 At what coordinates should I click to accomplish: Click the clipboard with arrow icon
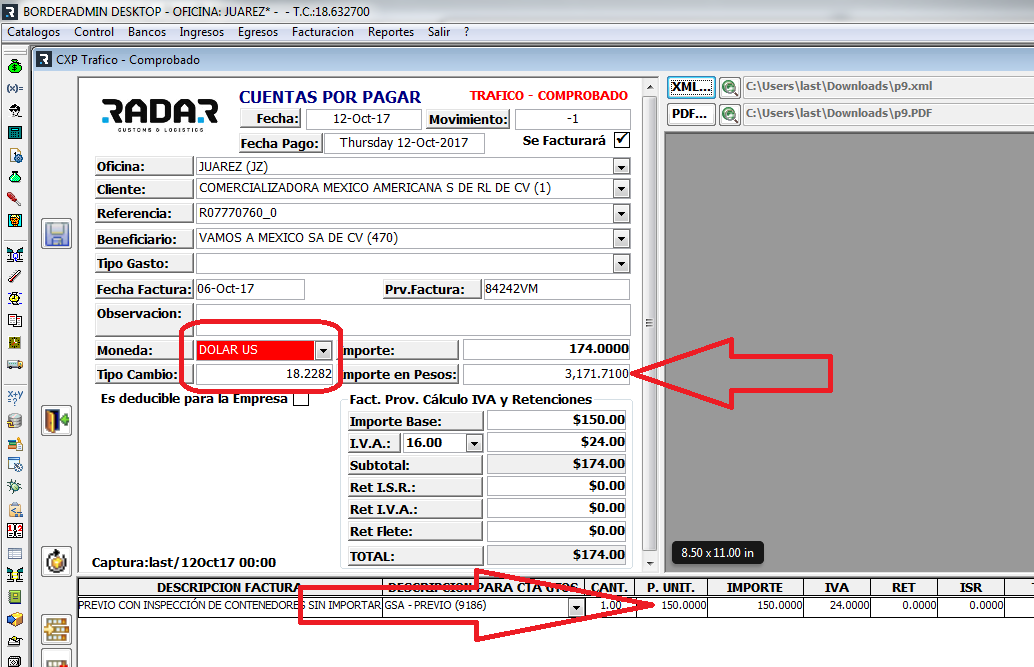tap(15, 509)
